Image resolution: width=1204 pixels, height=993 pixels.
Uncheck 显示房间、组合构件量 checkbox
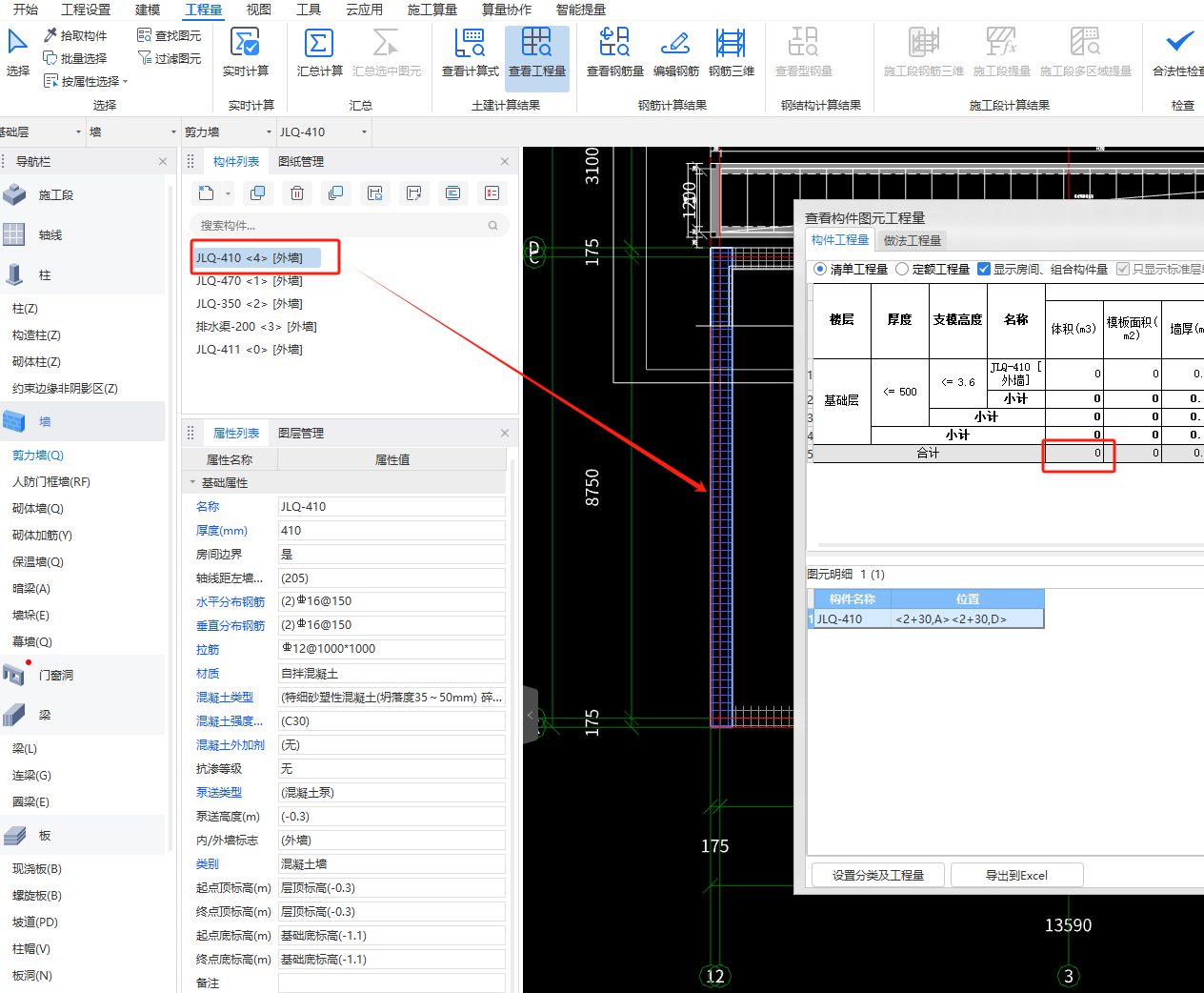point(984,270)
